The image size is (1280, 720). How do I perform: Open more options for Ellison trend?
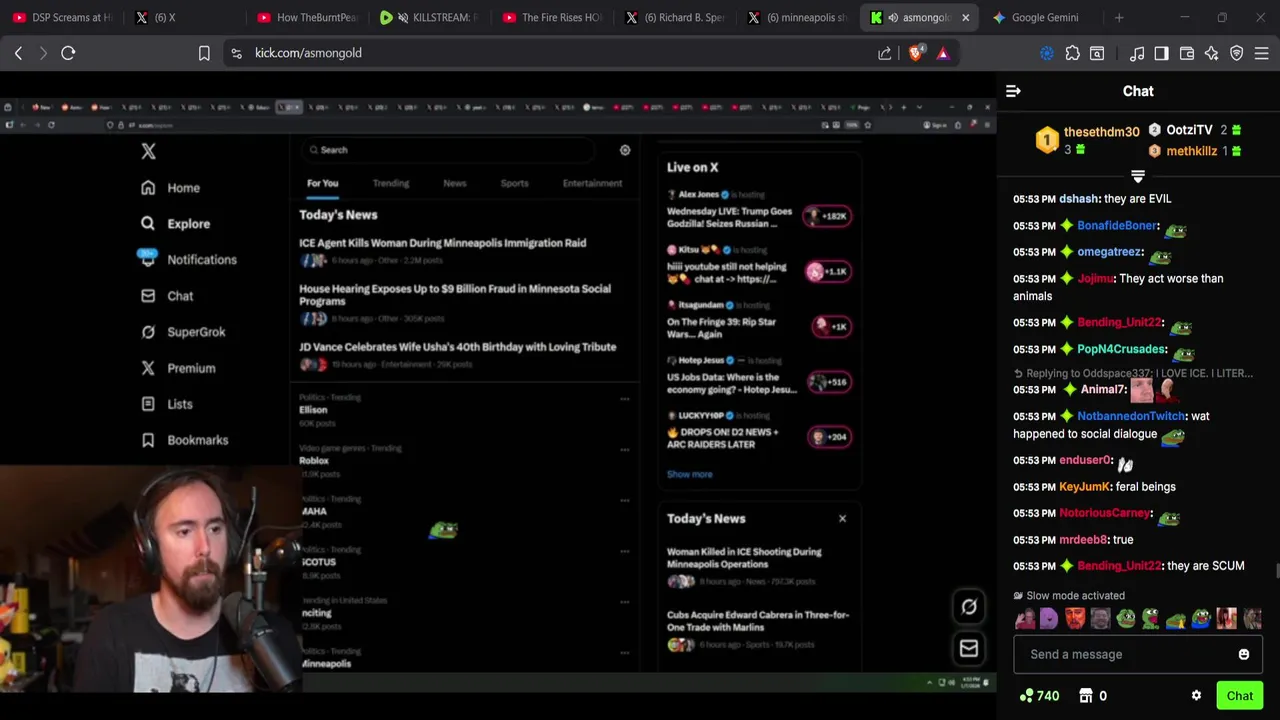click(x=625, y=398)
